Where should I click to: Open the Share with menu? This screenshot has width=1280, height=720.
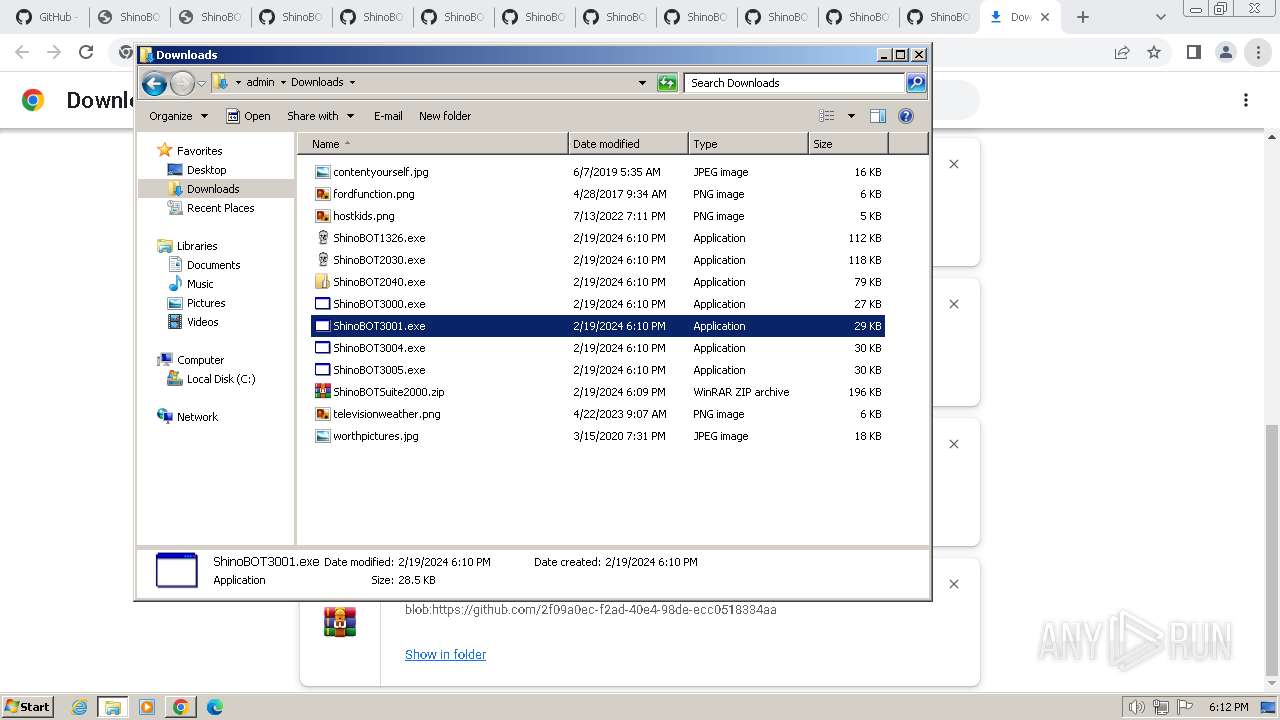coord(320,116)
